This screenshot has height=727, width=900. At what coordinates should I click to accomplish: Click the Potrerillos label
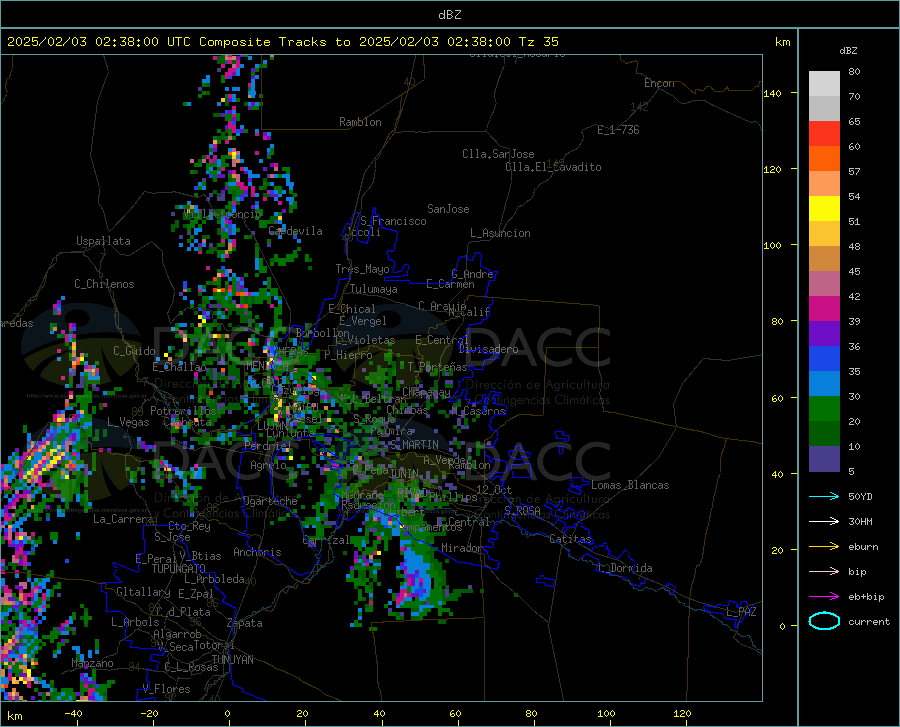click(x=183, y=411)
